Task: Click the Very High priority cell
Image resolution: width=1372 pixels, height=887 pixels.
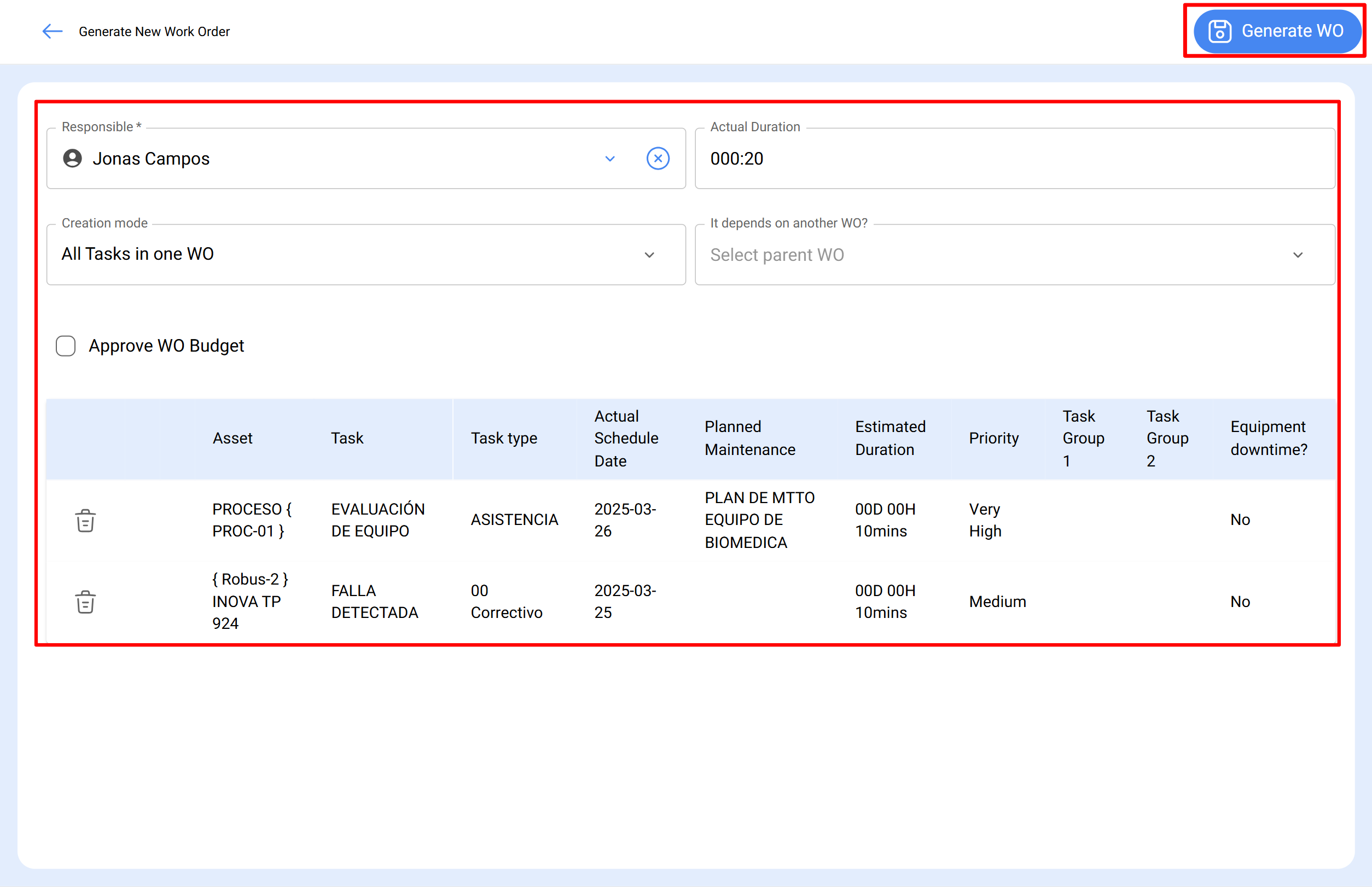Action: [985, 520]
